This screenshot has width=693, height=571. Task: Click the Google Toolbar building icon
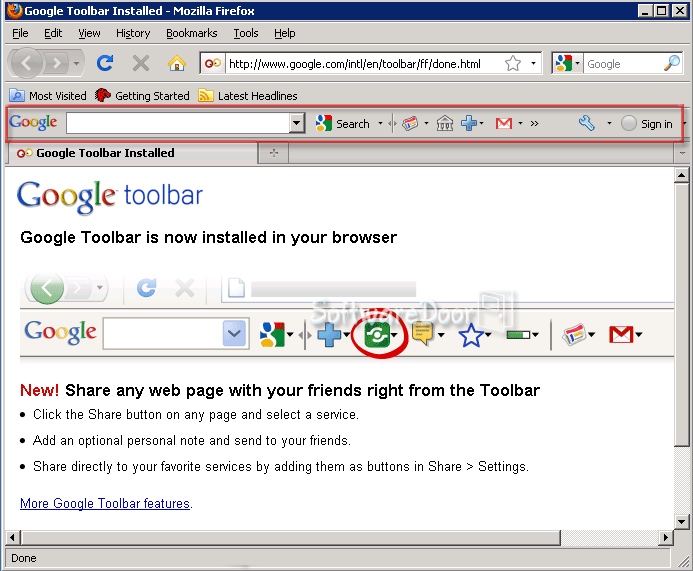pyautogui.click(x=445, y=123)
